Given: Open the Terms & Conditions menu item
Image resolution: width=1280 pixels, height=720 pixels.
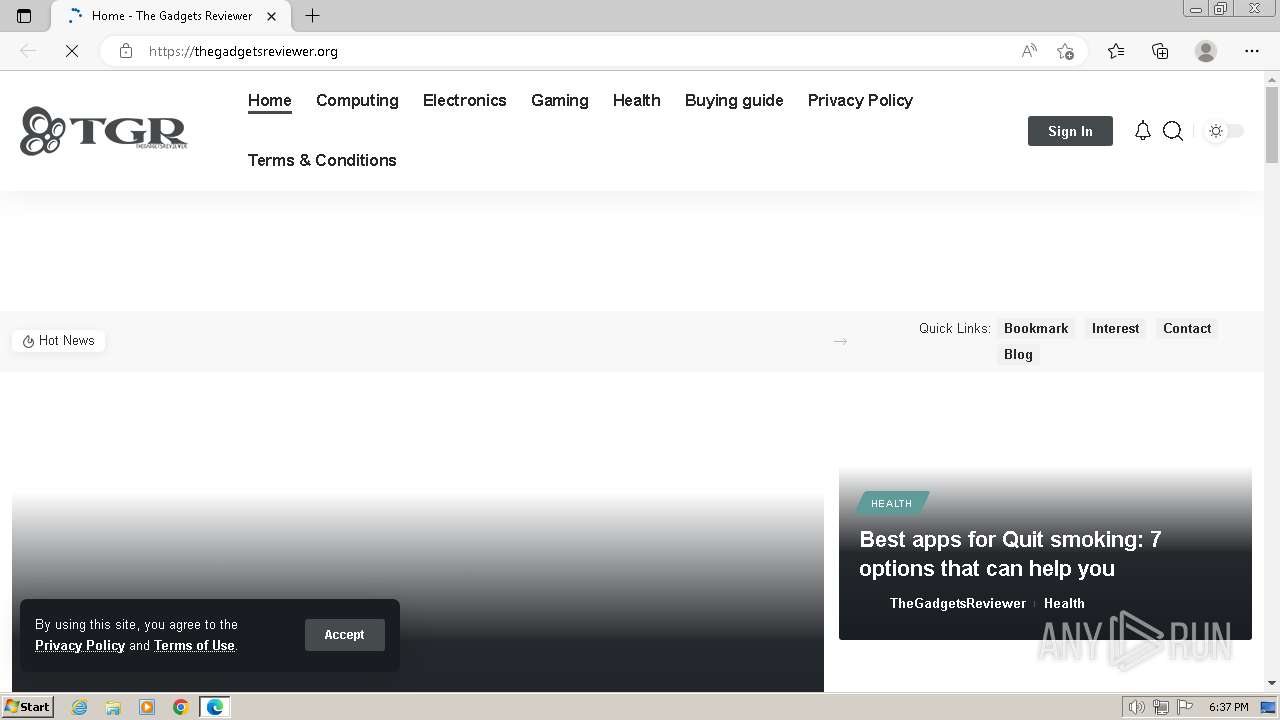Looking at the screenshot, I should click(x=322, y=160).
